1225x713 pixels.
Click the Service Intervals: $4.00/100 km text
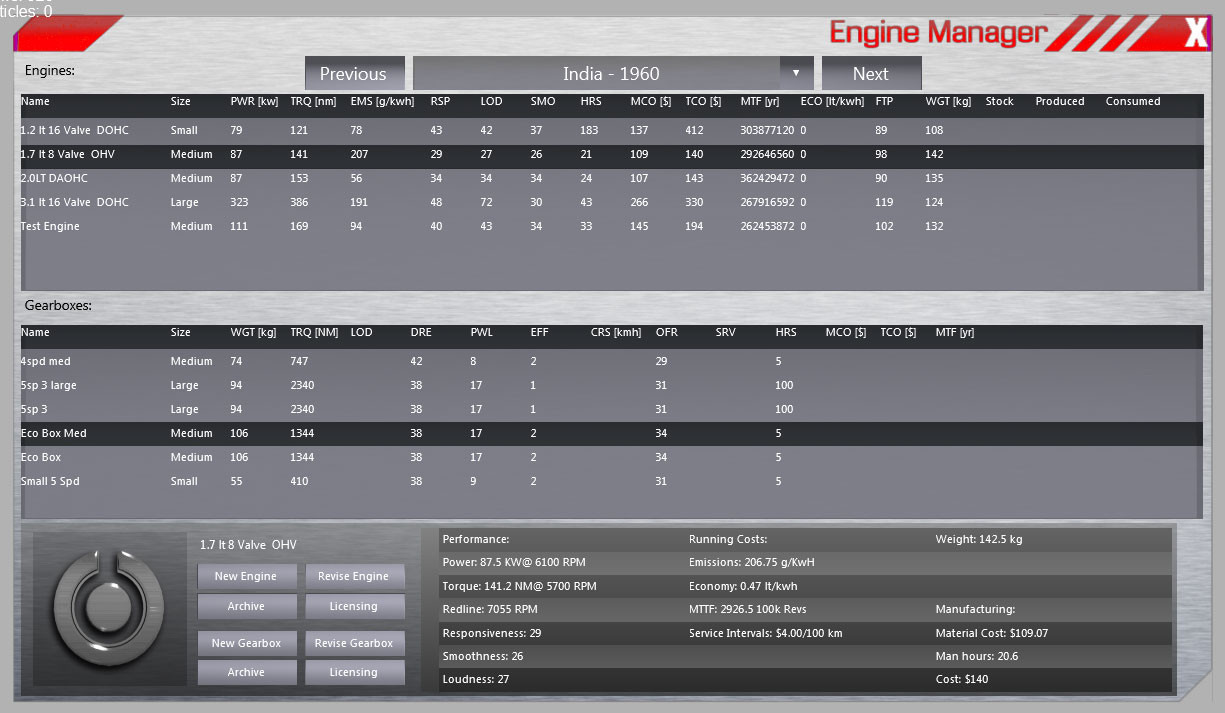tap(765, 633)
